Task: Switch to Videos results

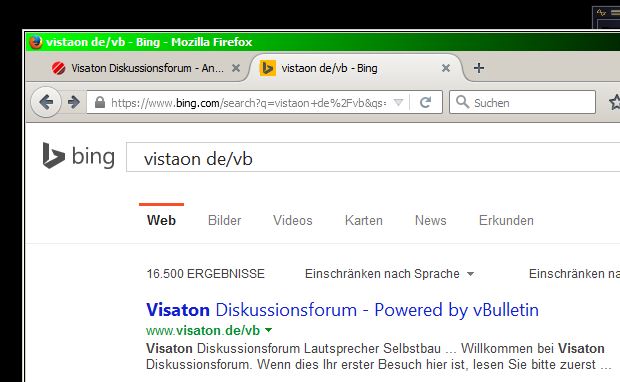Action: point(293,220)
